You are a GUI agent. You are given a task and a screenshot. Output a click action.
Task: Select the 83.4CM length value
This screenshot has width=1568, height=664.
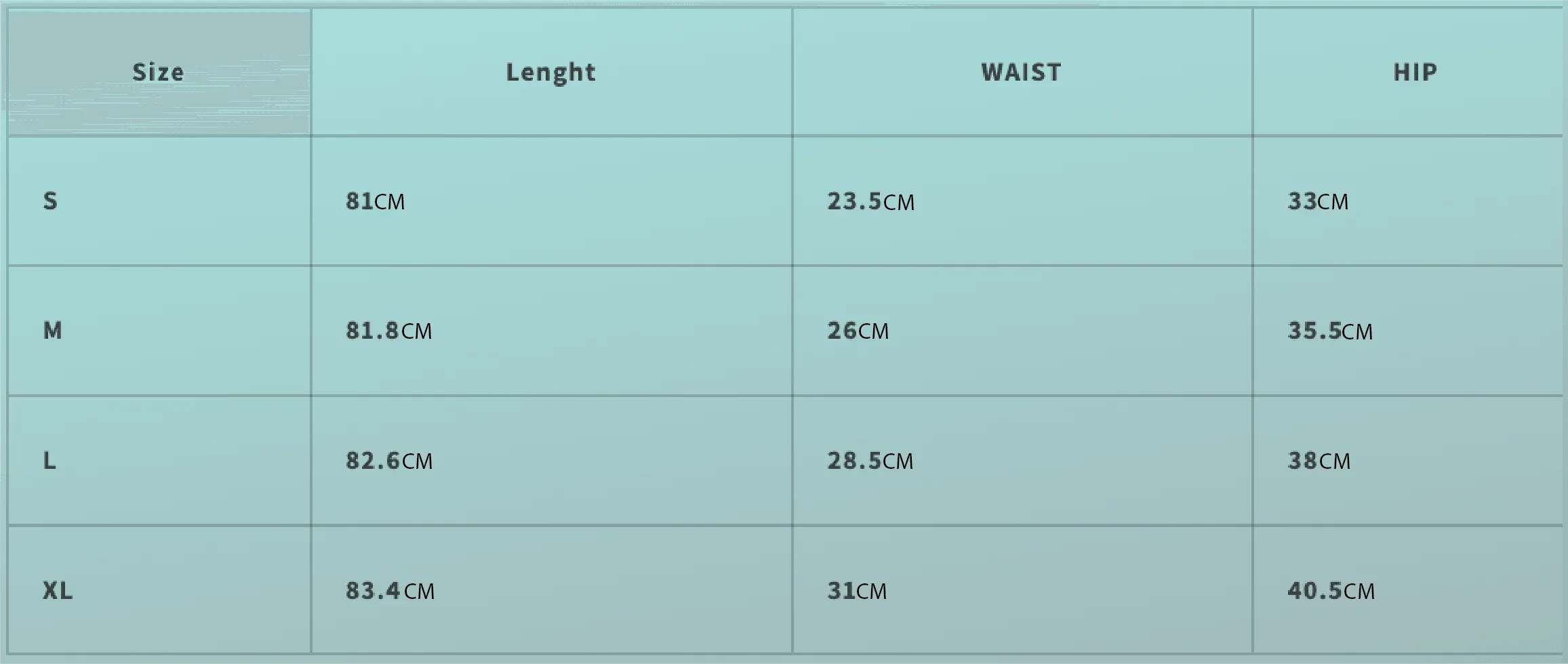click(390, 591)
